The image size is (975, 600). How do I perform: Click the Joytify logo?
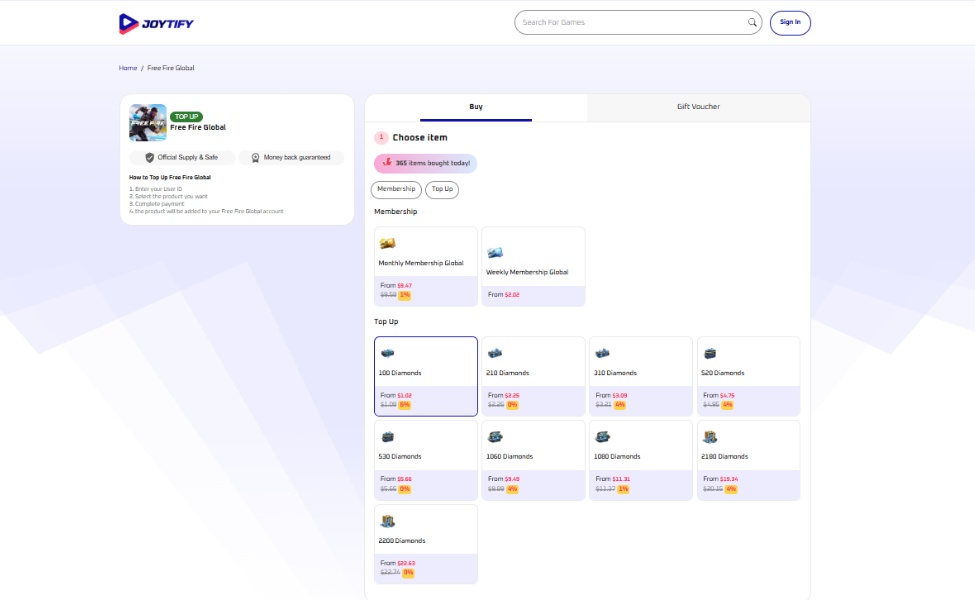[156, 23]
